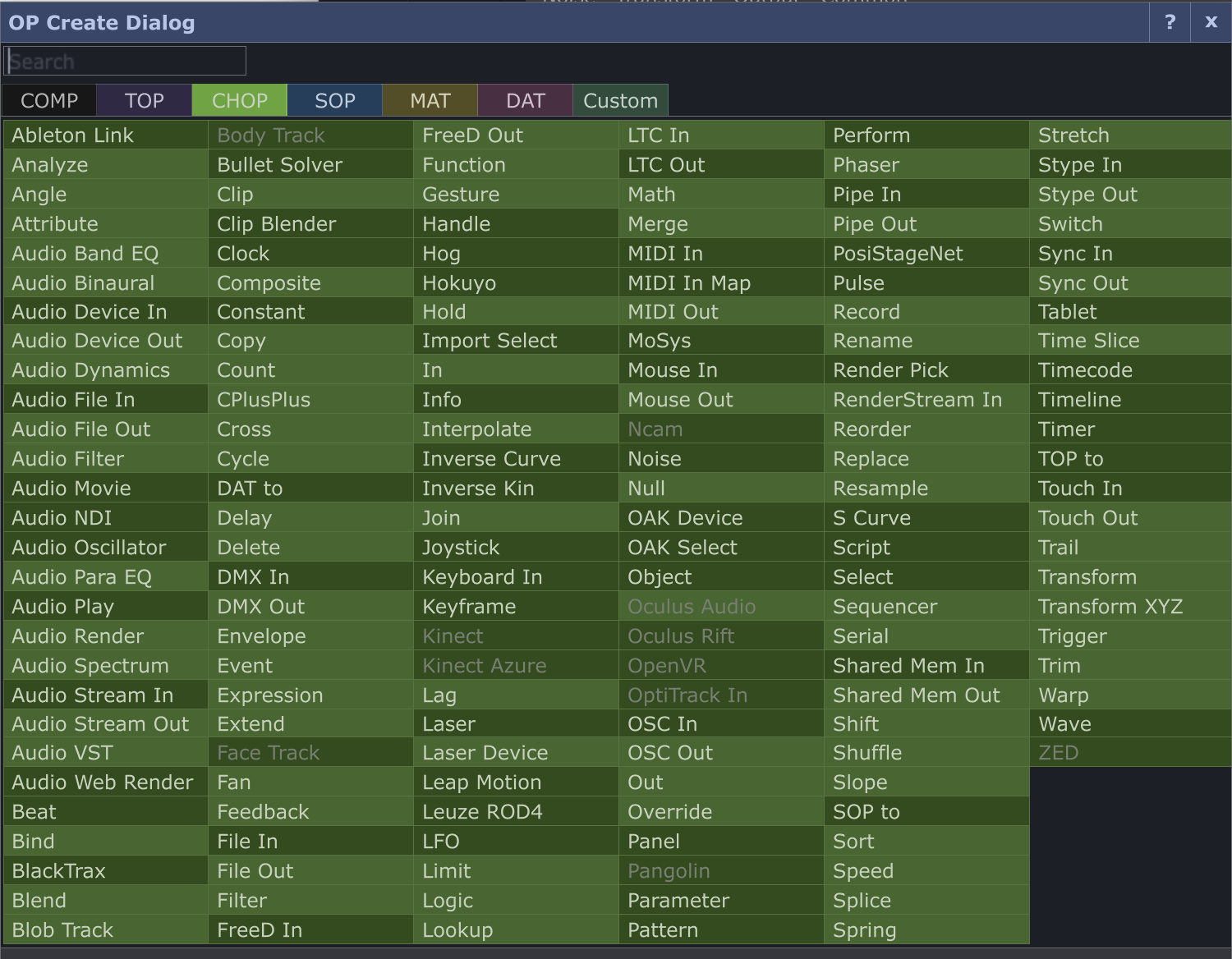Open the Custom tab
The width and height of the screenshot is (1232, 959).
[621, 100]
